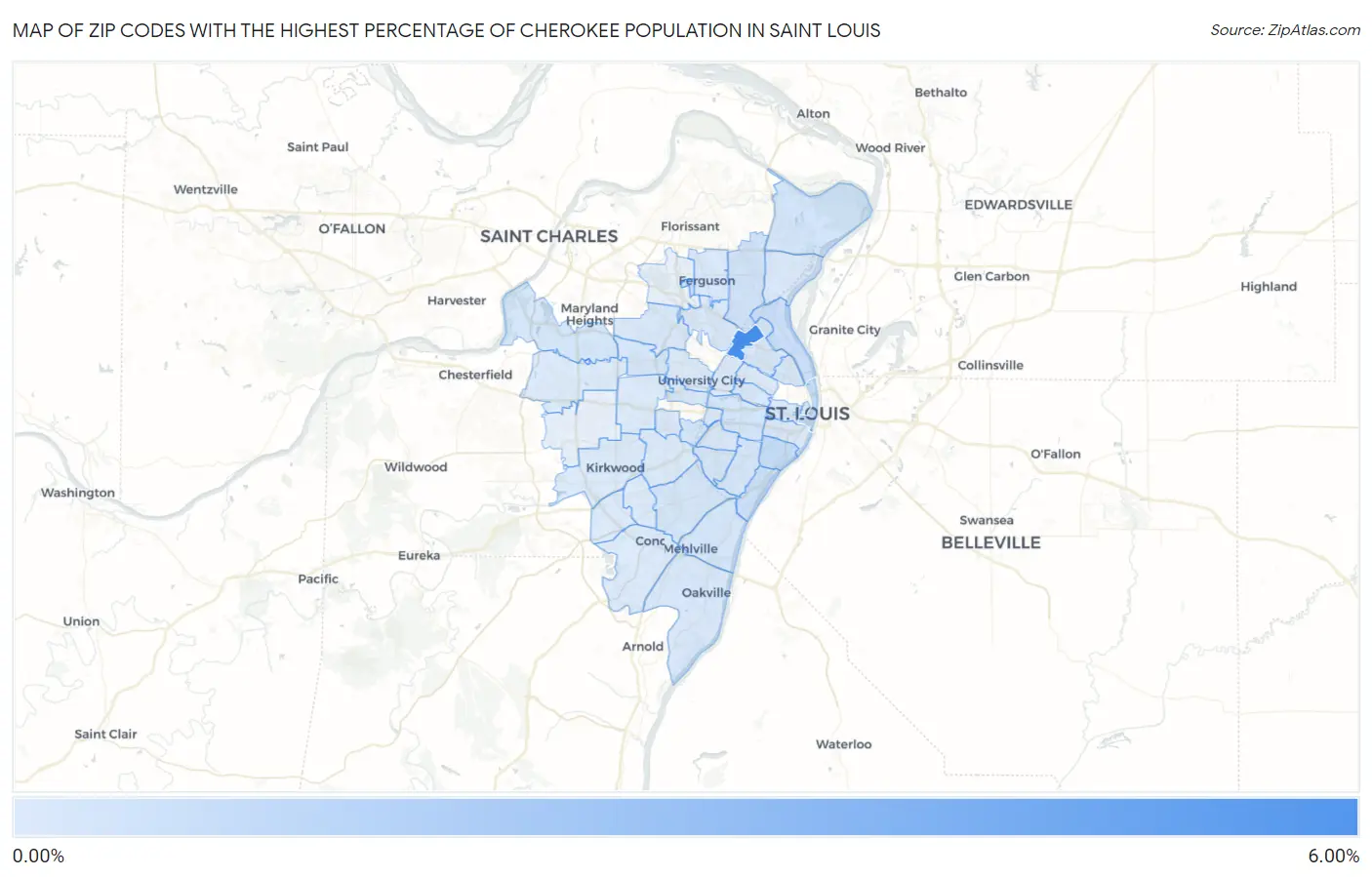1372x877 pixels.
Task: Click the 6.00% legend maximum label
Action: 1333,857
